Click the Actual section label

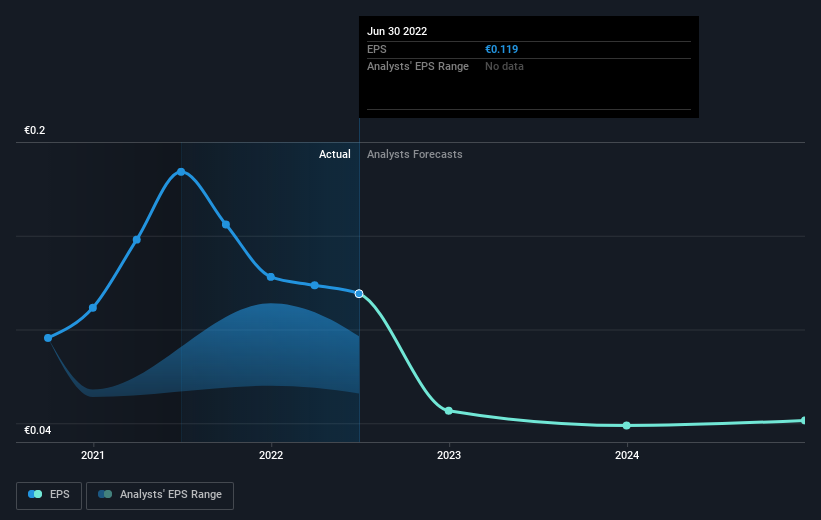click(335, 154)
